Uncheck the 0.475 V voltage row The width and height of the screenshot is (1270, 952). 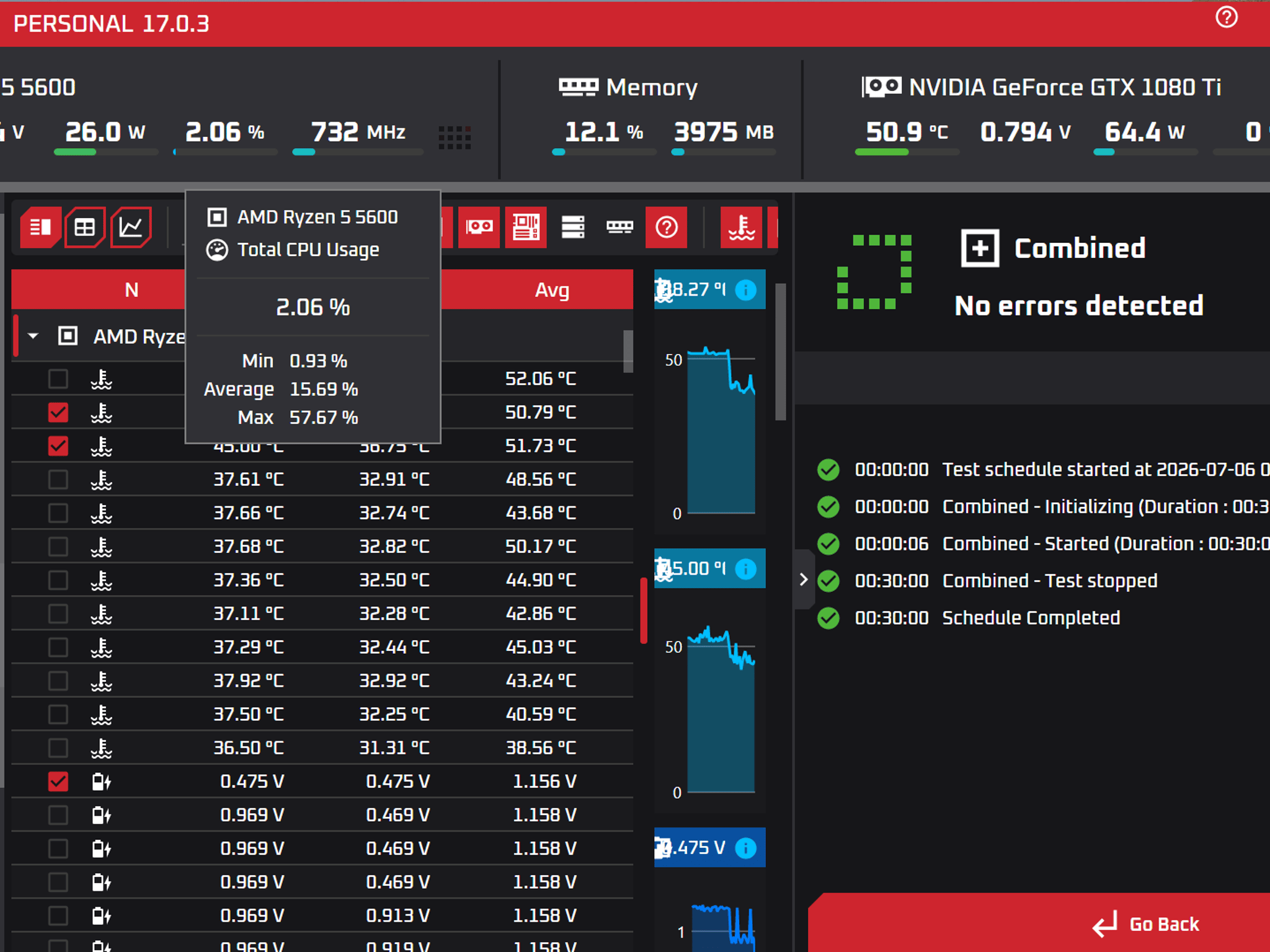pos(58,782)
